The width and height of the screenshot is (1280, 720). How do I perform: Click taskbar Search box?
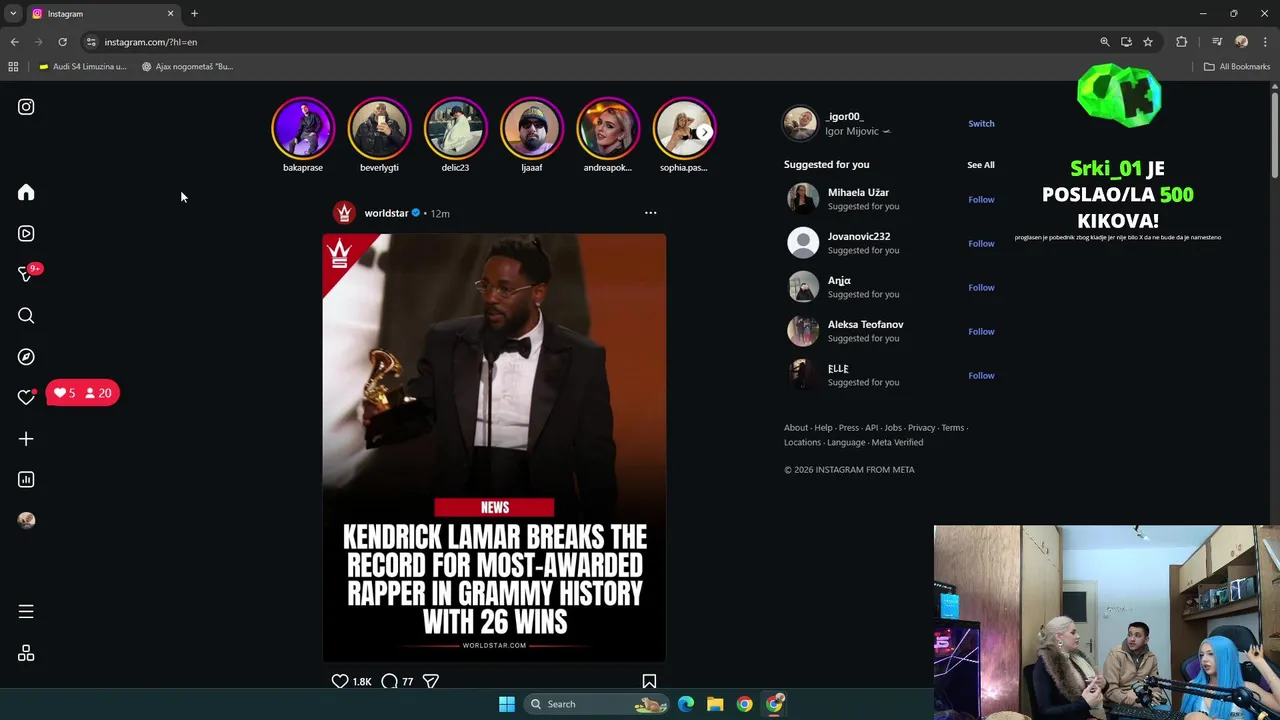tap(598, 704)
